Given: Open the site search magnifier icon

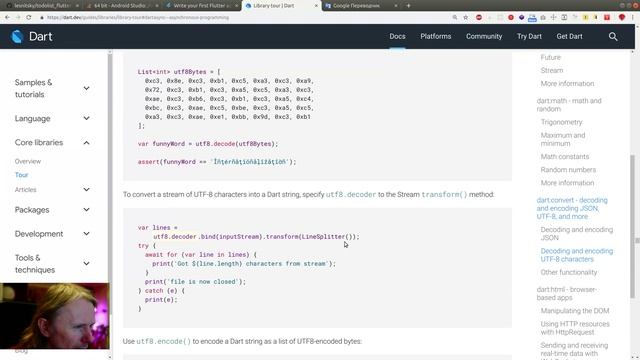Looking at the screenshot, I should pos(613,36).
